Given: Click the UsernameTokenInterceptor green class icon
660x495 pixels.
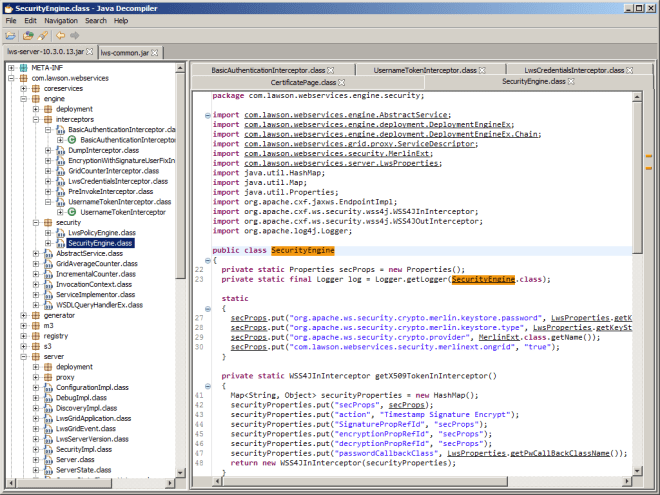Looking at the screenshot, I should 72,212.
